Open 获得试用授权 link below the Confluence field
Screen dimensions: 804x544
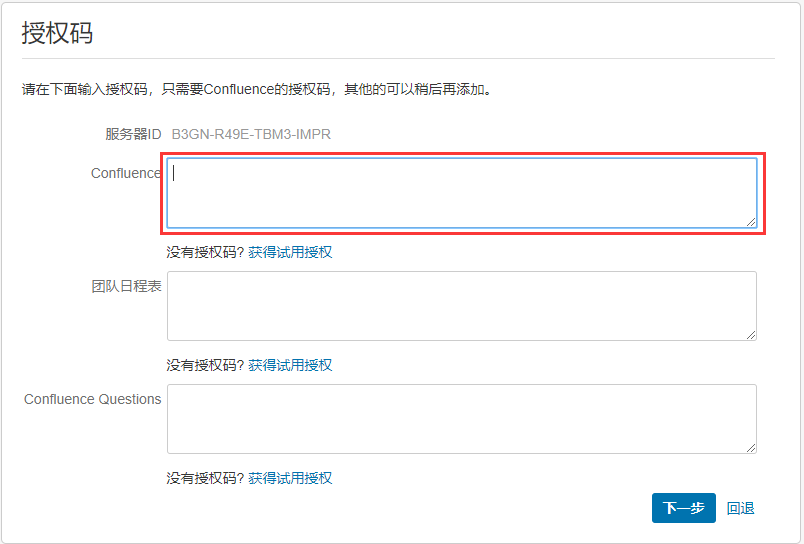(x=290, y=252)
